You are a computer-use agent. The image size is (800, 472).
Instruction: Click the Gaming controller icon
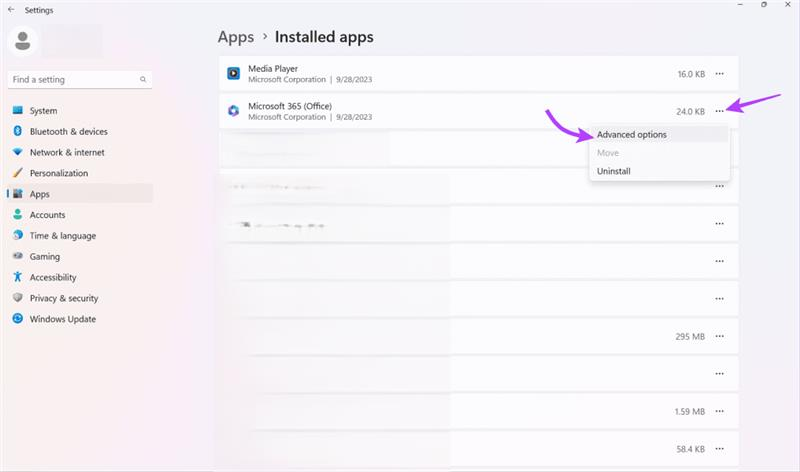point(18,256)
